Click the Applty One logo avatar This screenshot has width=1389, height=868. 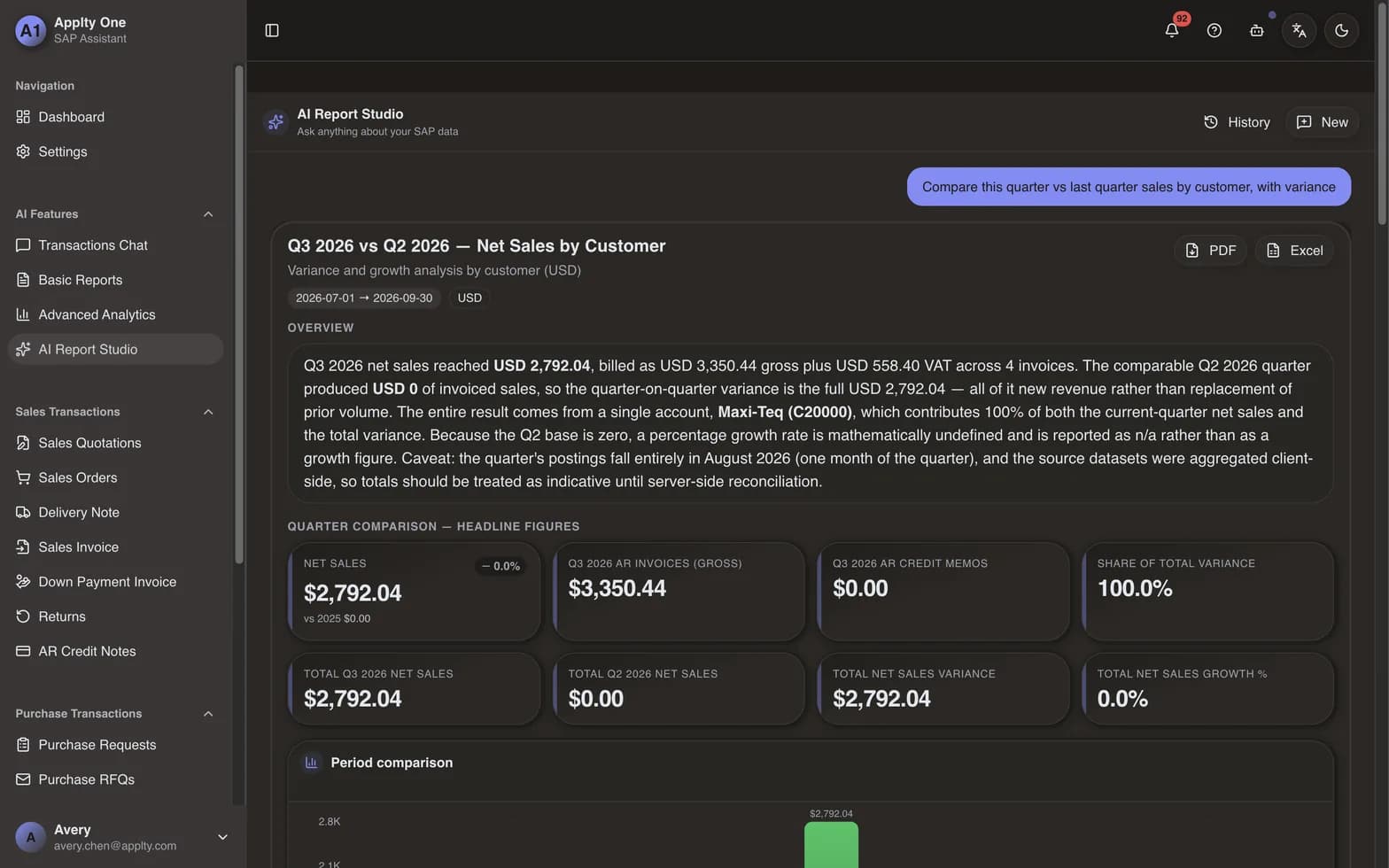pos(30,30)
